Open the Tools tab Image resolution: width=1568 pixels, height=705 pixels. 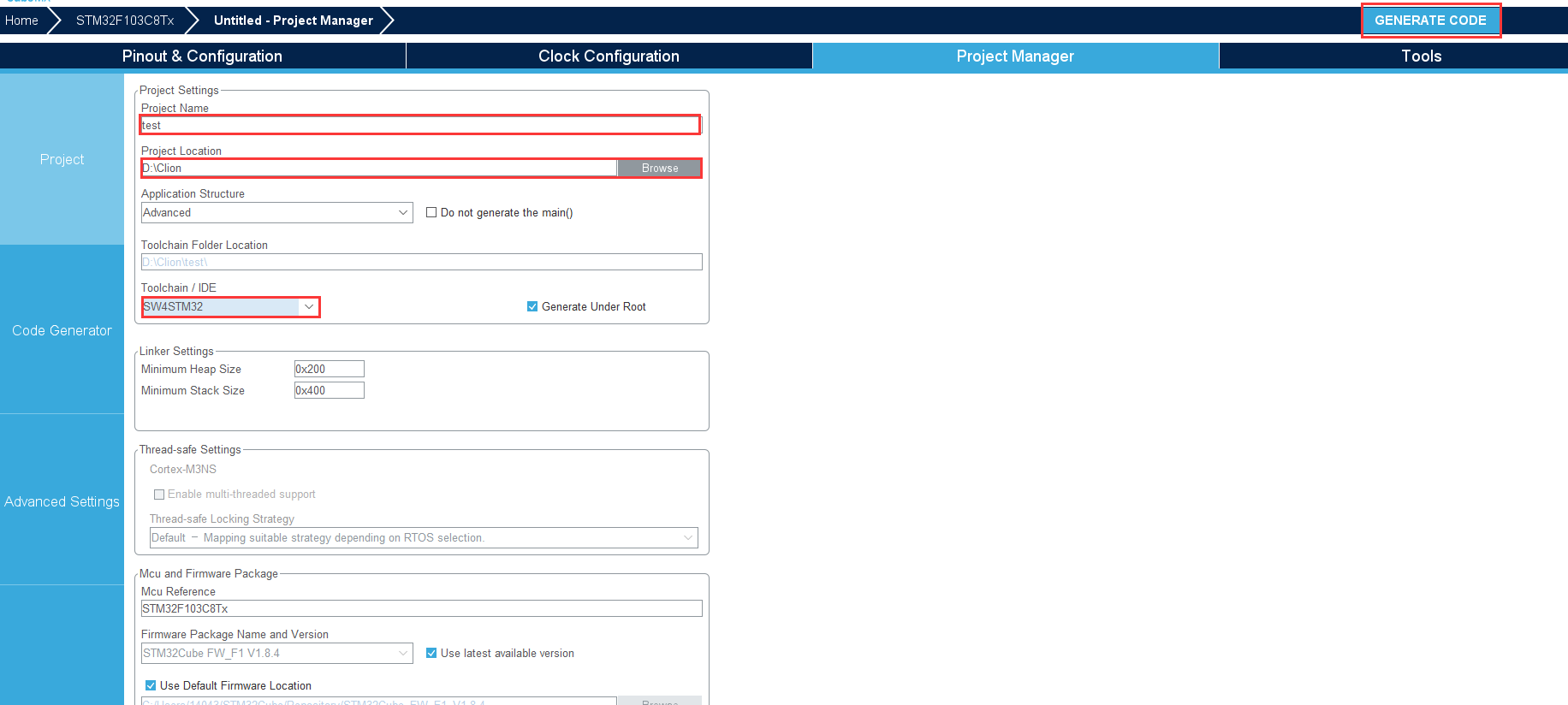click(1421, 56)
